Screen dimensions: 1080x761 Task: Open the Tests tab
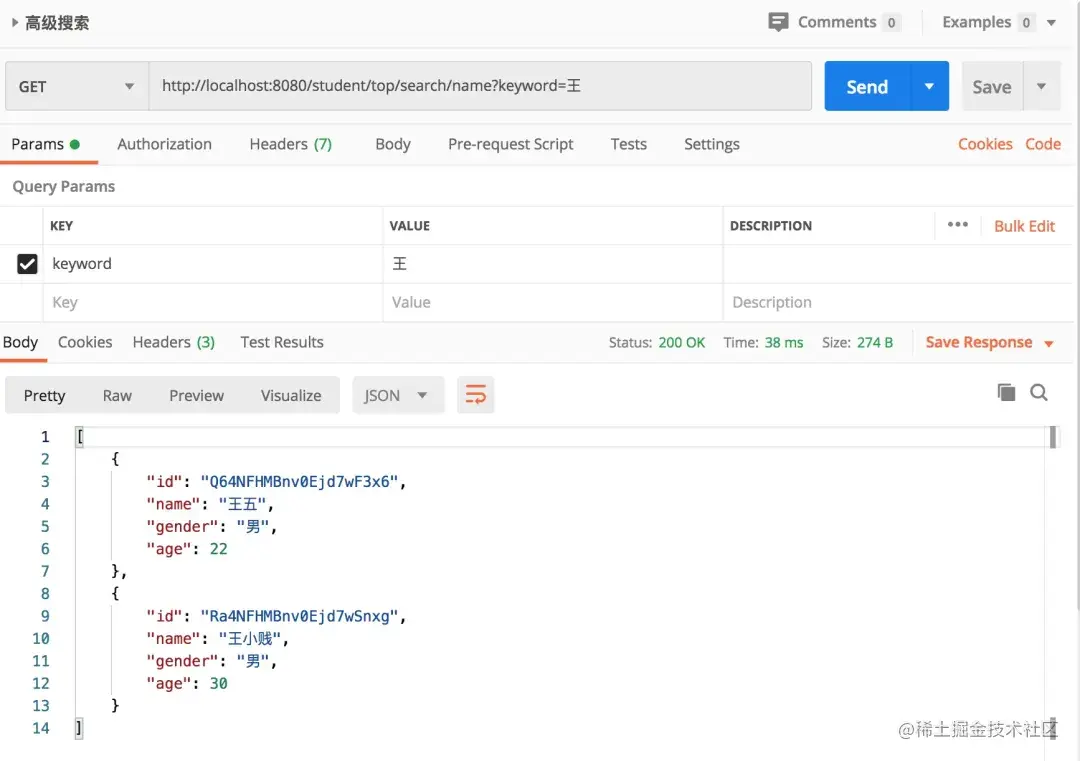(x=628, y=144)
